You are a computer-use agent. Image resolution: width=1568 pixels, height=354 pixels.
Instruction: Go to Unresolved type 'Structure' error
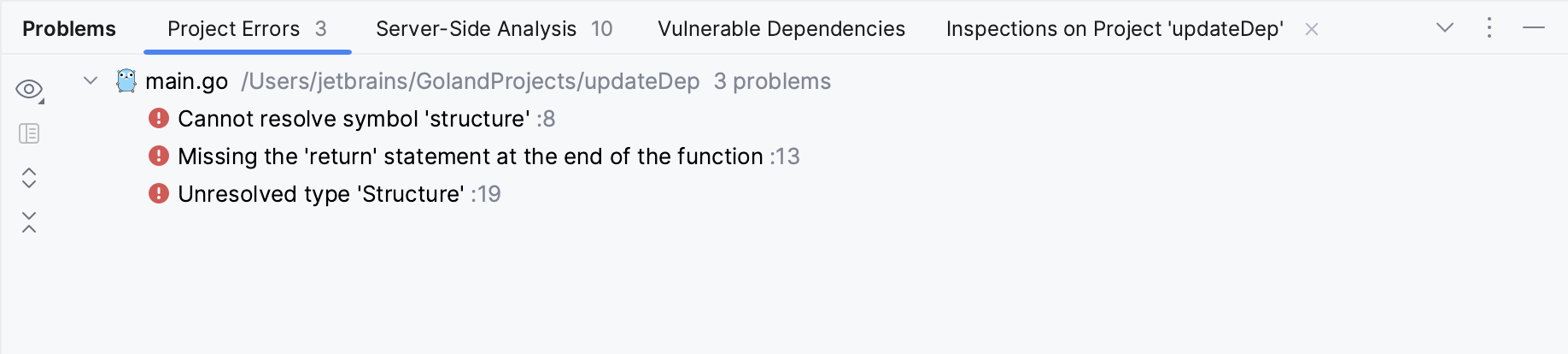click(x=321, y=194)
